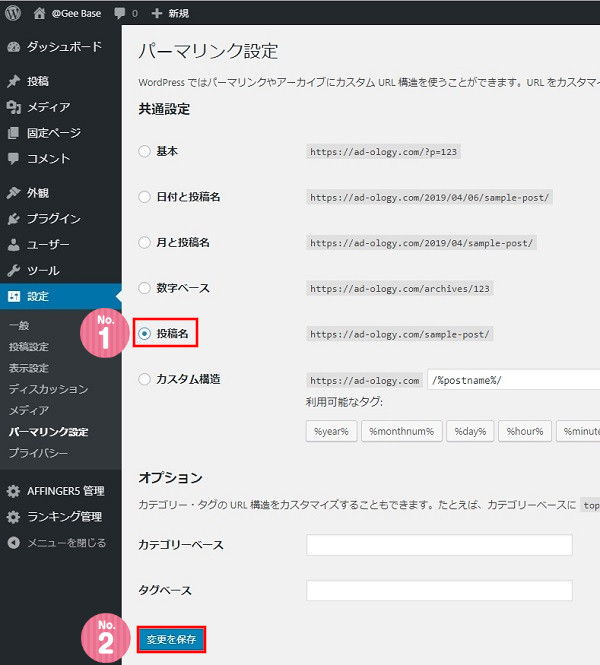Screen dimensions: 600x665
Task: Click the 共通設定 heading
Action: point(164,109)
